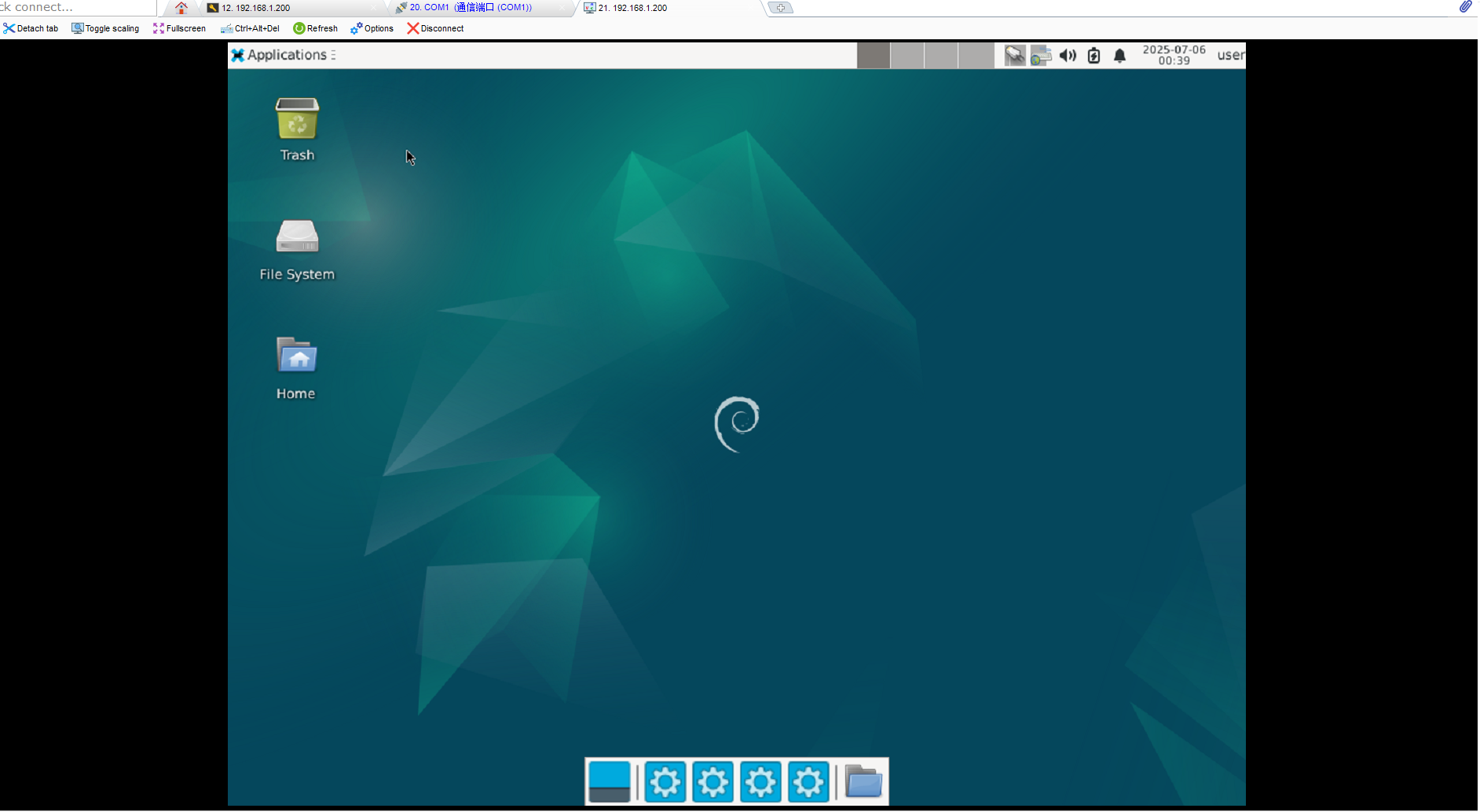This screenshot has height=812, width=1480.
Task: Focus the Quick connect input field
Action: (x=77, y=8)
